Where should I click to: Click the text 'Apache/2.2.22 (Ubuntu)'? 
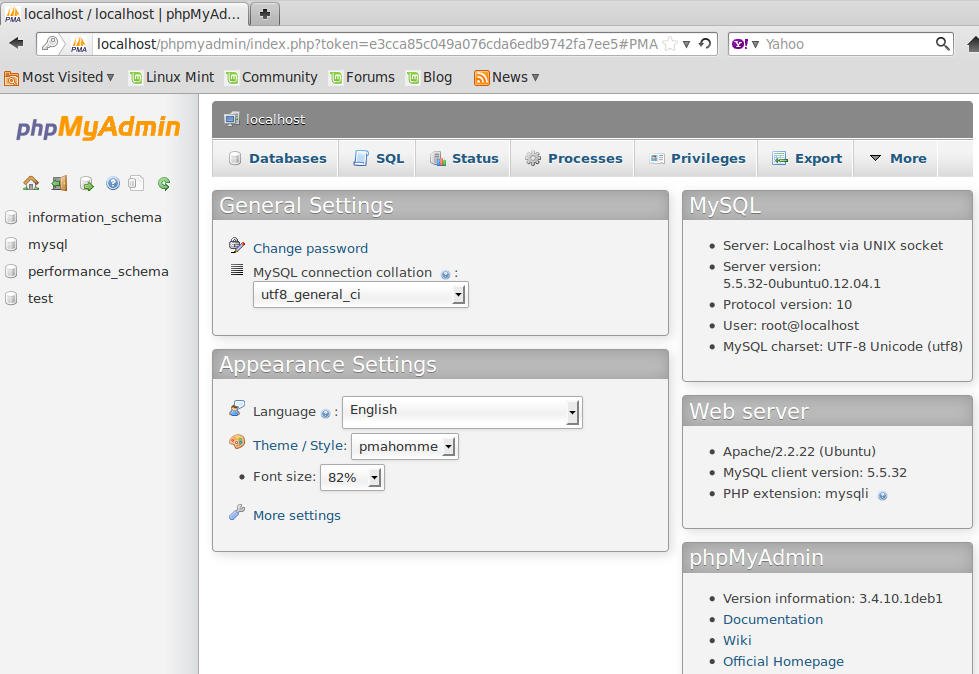click(x=799, y=451)
